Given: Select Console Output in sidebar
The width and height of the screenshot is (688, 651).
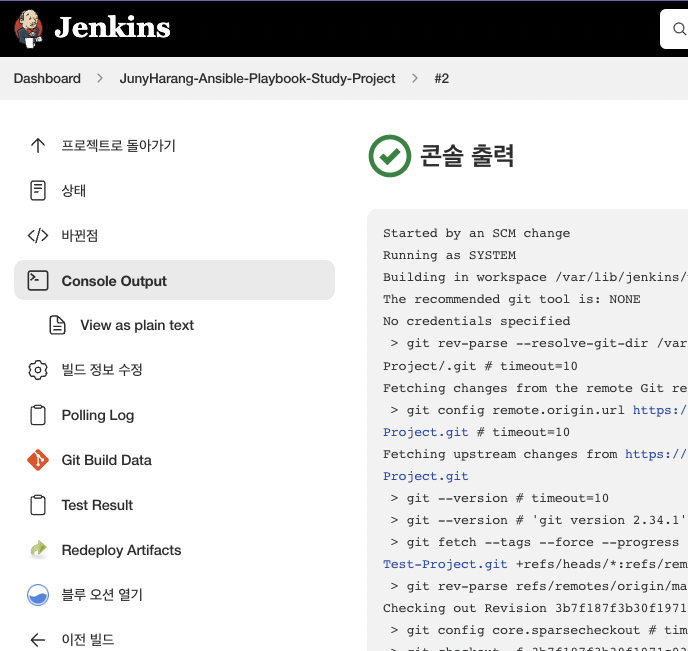Looking at the screenshot, I should 174,280.
